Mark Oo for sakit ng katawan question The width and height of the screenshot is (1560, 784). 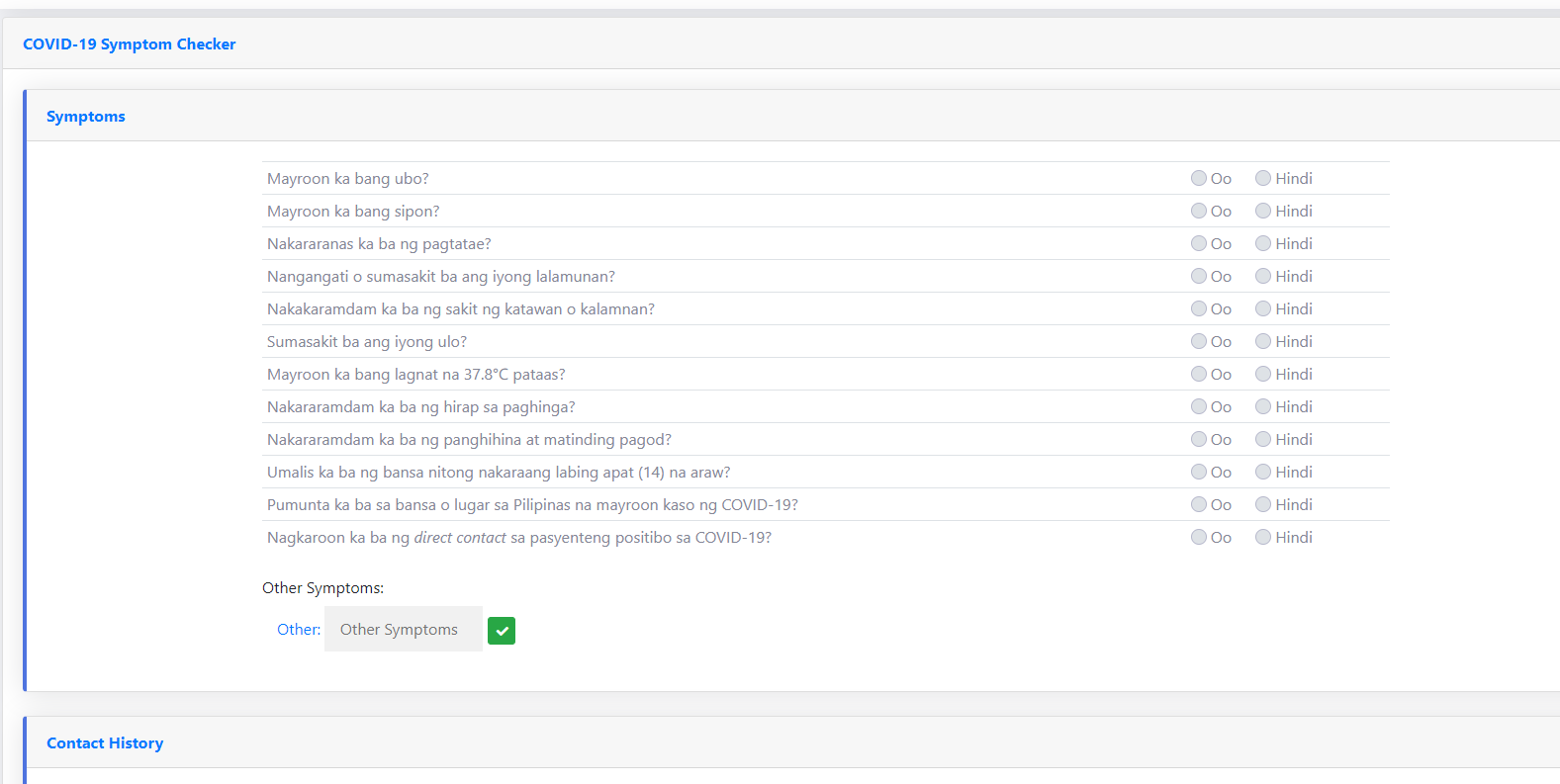point(1199,309)
